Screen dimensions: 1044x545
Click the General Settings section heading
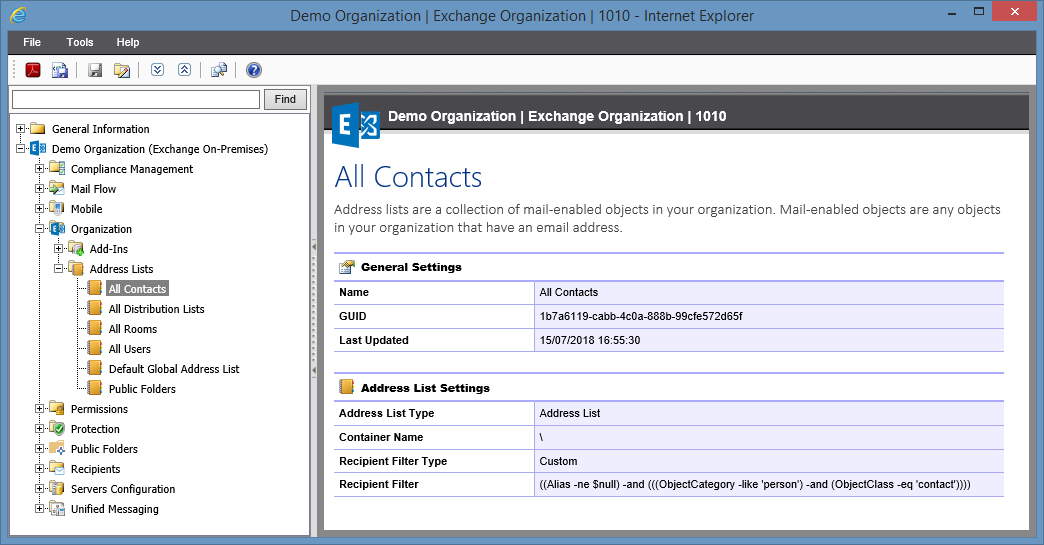pyautogui.click(x=411, y=267)
